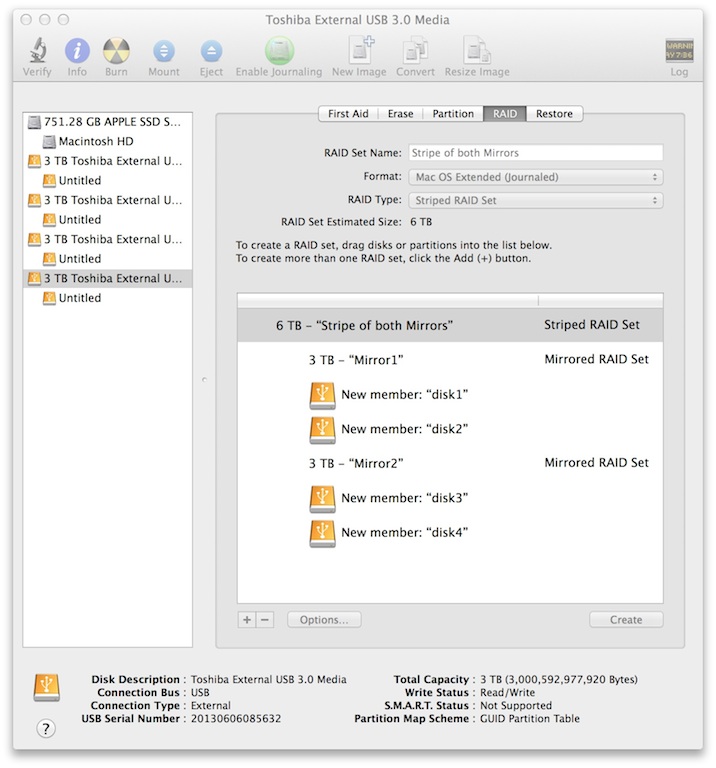Click the Resize Image icon
This screenshot has width=716, height=768.
477,50
